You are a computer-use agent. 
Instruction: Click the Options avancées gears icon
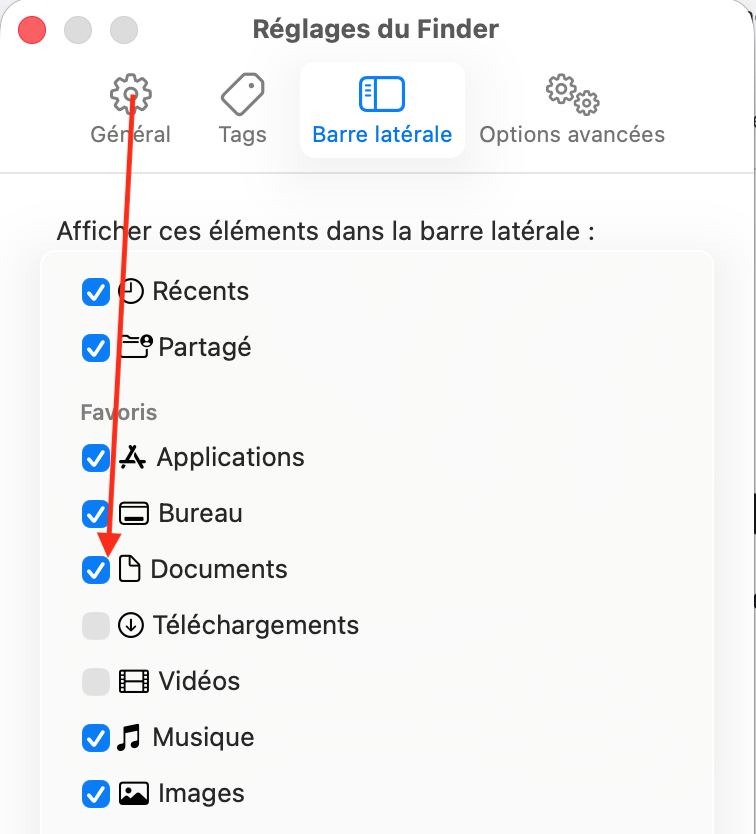click(572, 94)
